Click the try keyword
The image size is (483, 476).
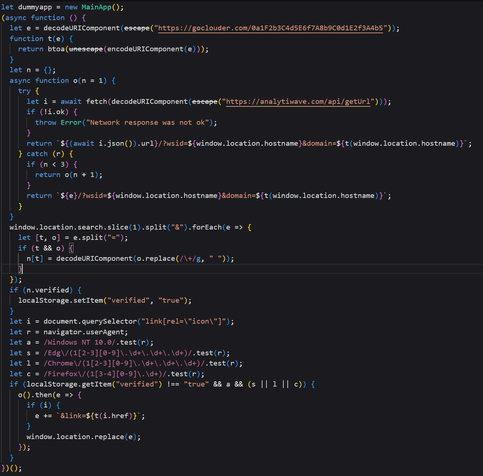24,91
